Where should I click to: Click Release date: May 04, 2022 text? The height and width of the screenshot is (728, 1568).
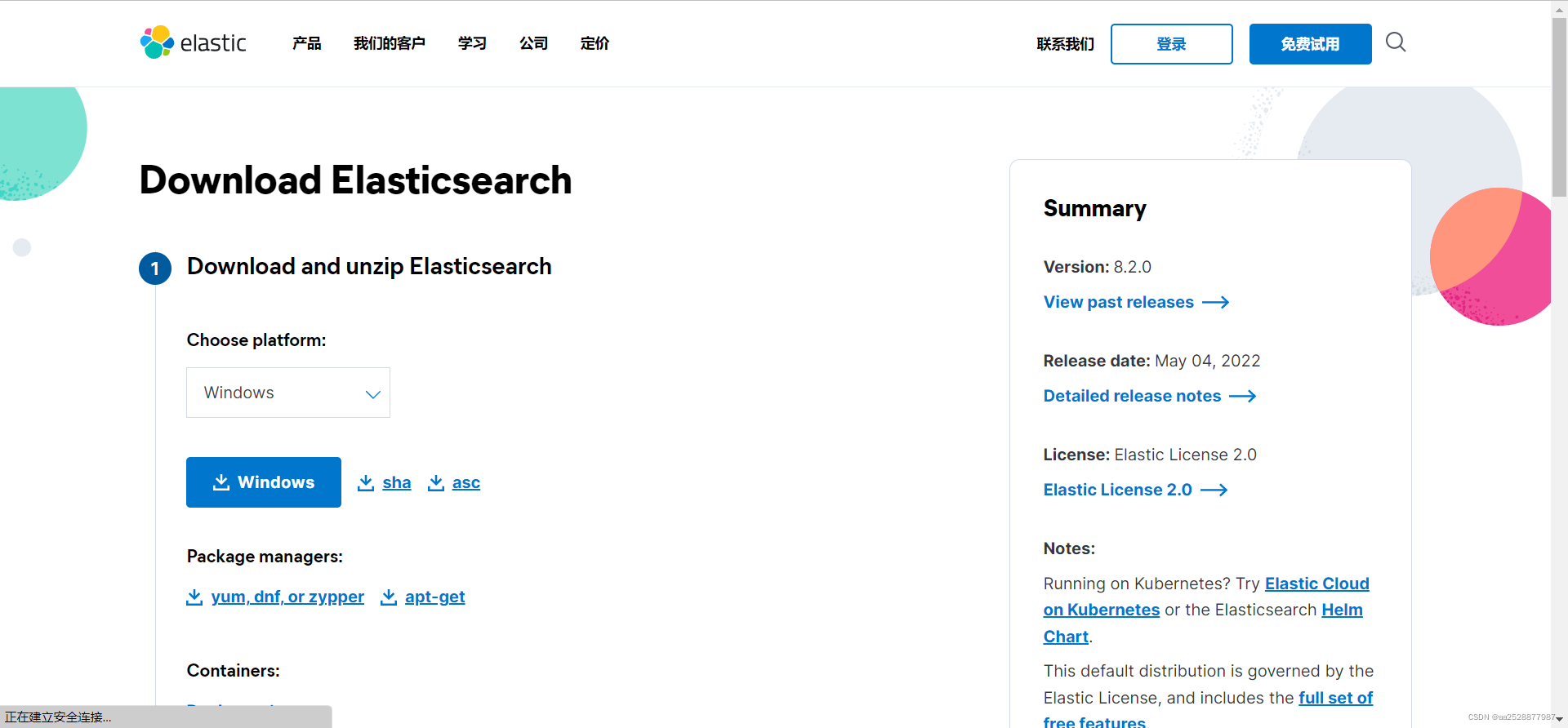[1152, 361]
